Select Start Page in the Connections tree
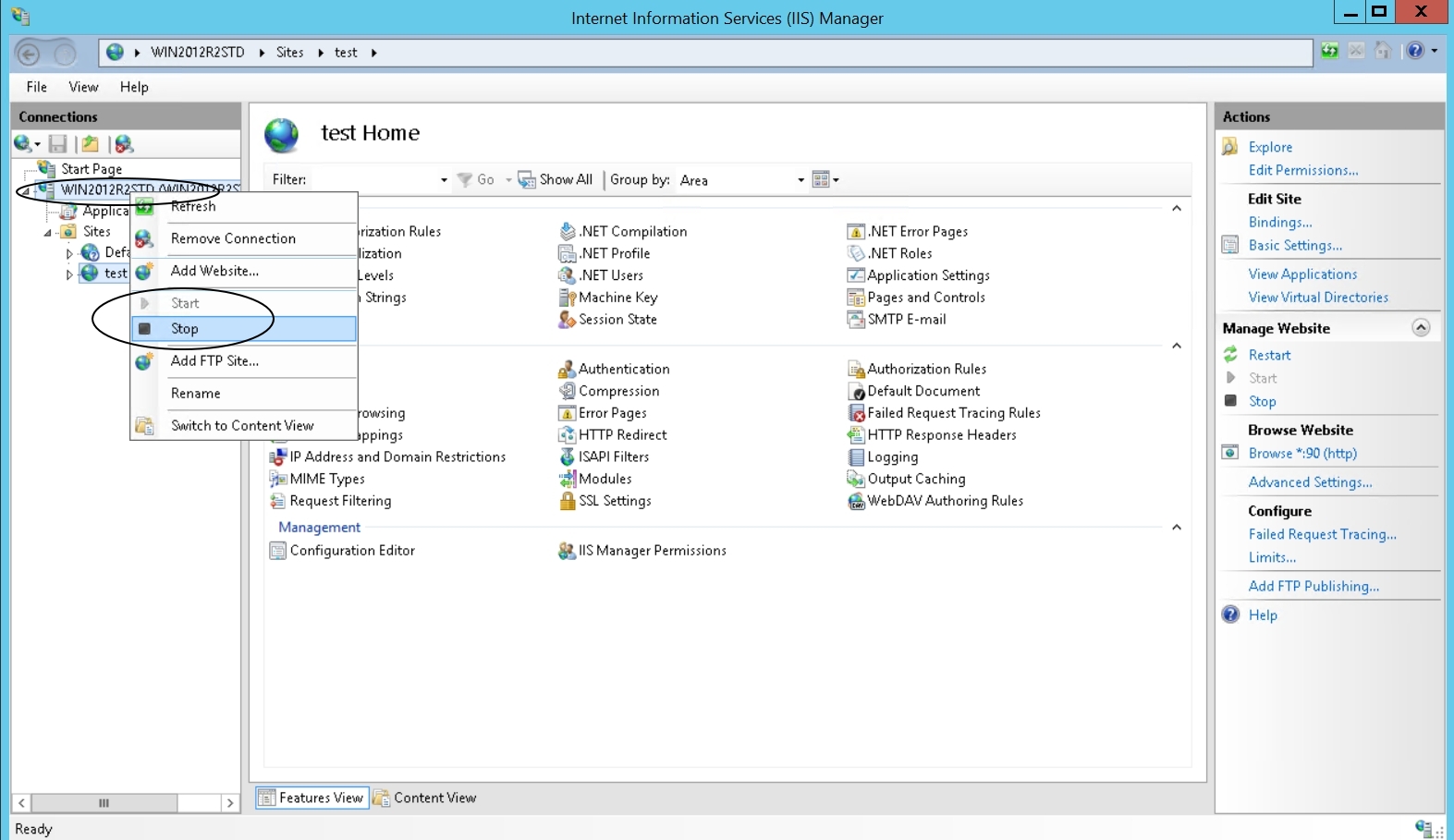 (x=92, y=169)
